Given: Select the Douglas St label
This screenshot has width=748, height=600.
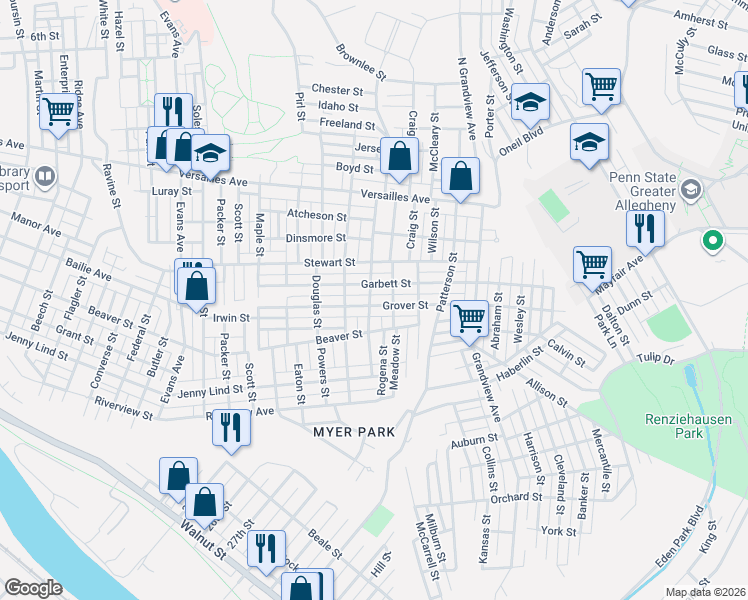Looking at the screenshot, I should 316,302.
